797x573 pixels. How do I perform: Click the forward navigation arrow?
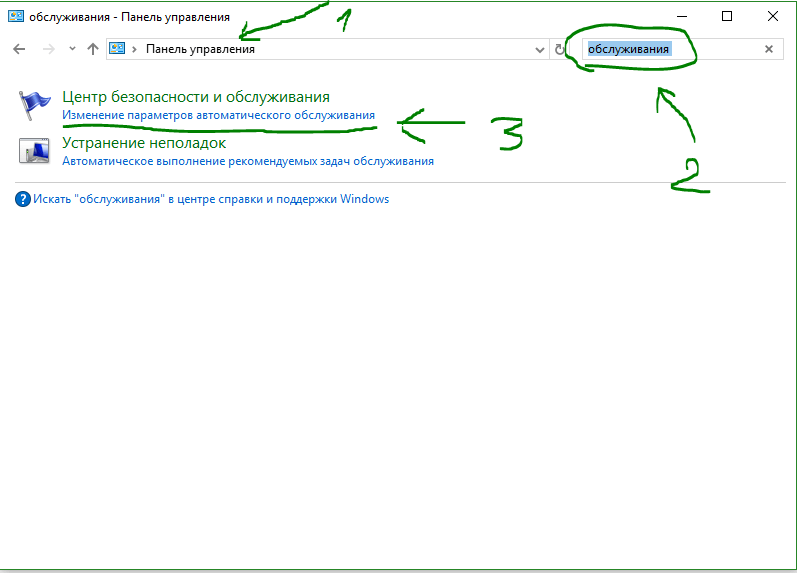(x=48, y=49)
